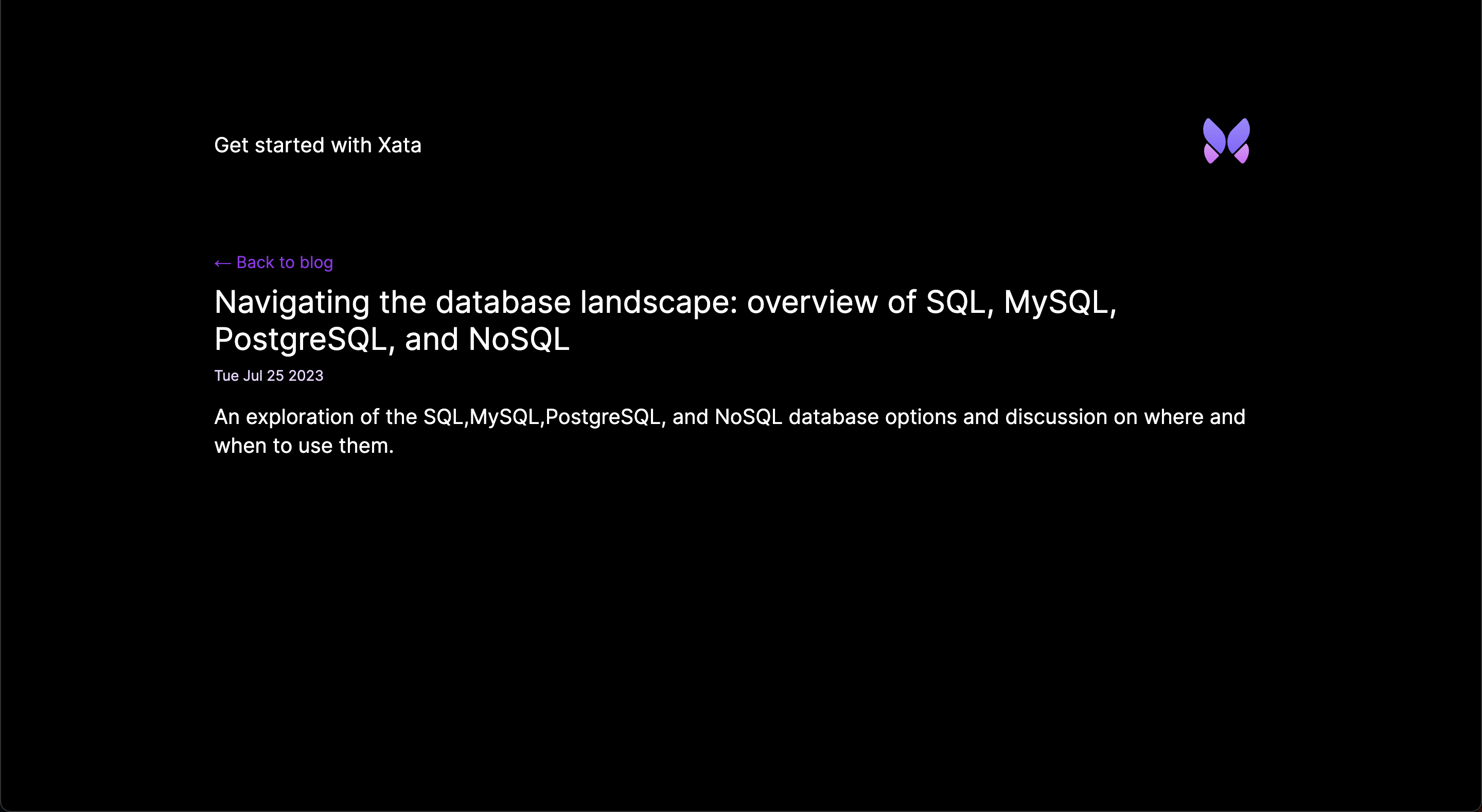Select the Get started with Xata text
The image size is (1482, 812).
(317, 145)
